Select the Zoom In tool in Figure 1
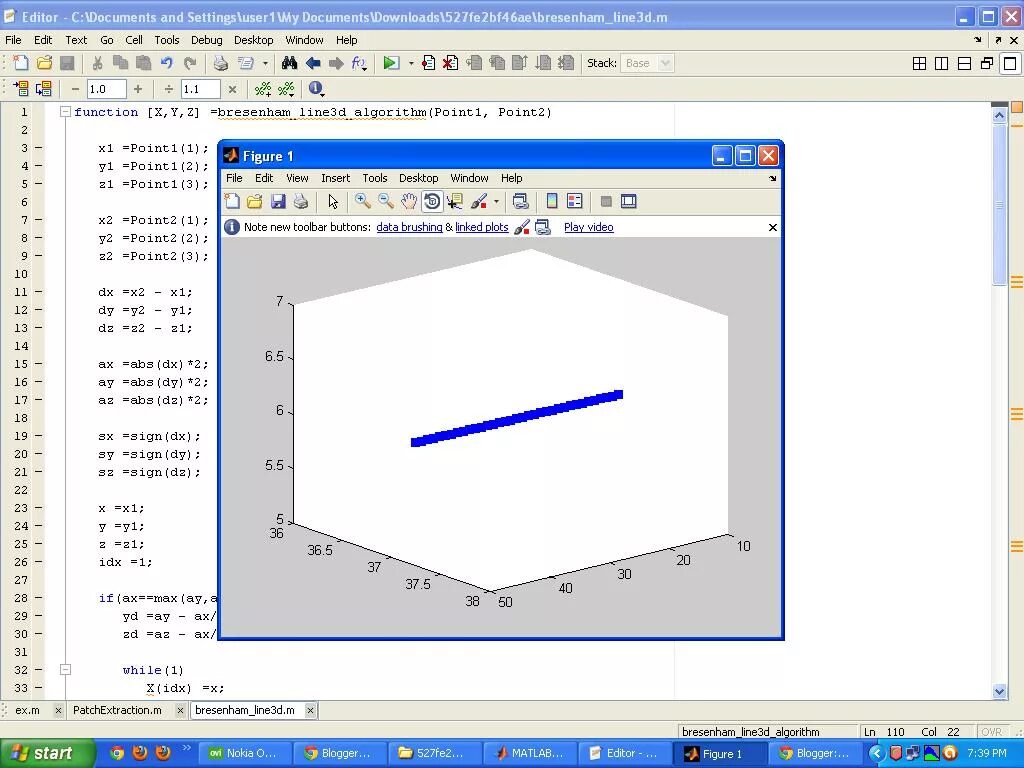The height and width of the screenshot is (768, 1024). (362, 201)
